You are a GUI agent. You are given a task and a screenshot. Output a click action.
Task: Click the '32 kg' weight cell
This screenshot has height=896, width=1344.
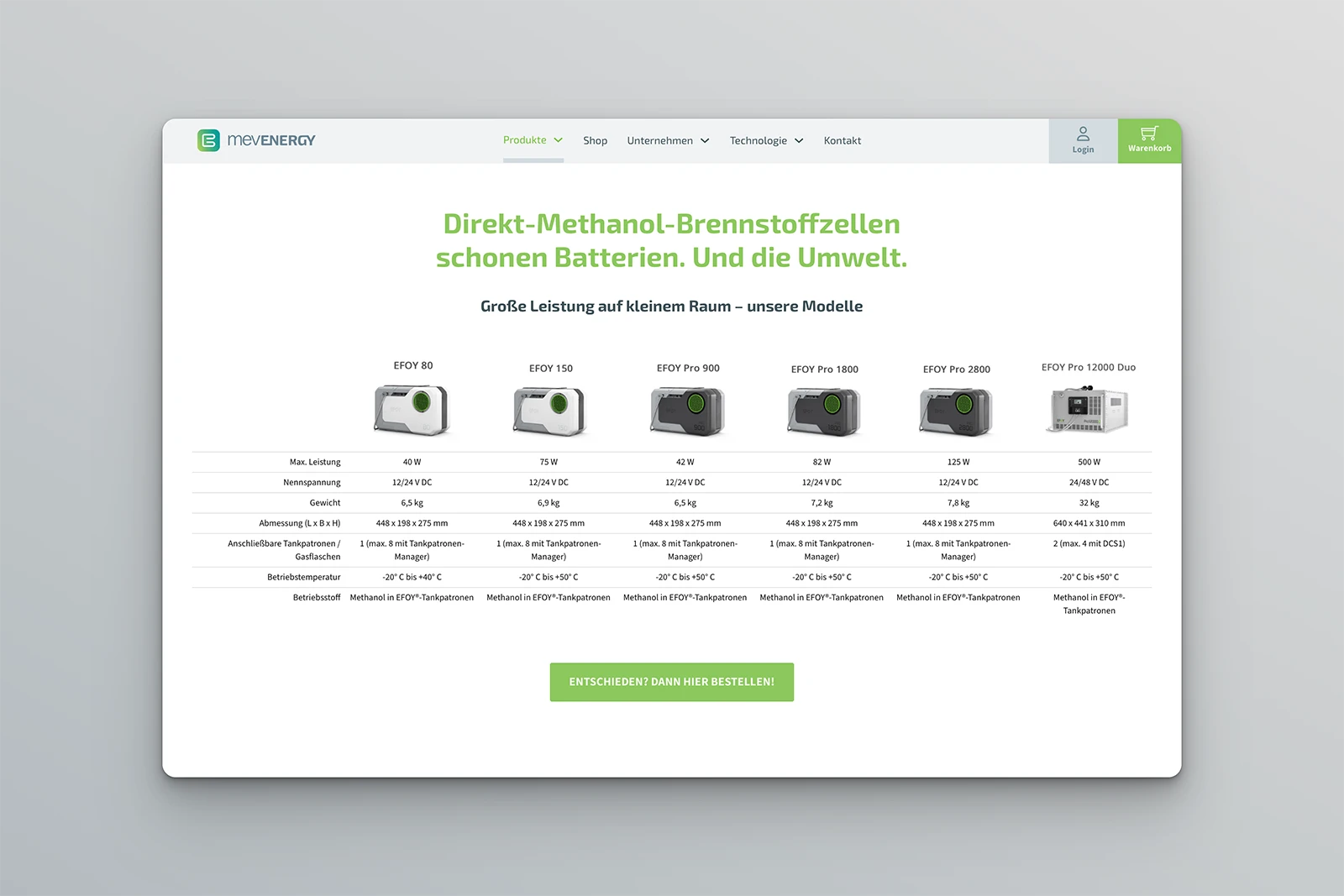coord(1089,503)
